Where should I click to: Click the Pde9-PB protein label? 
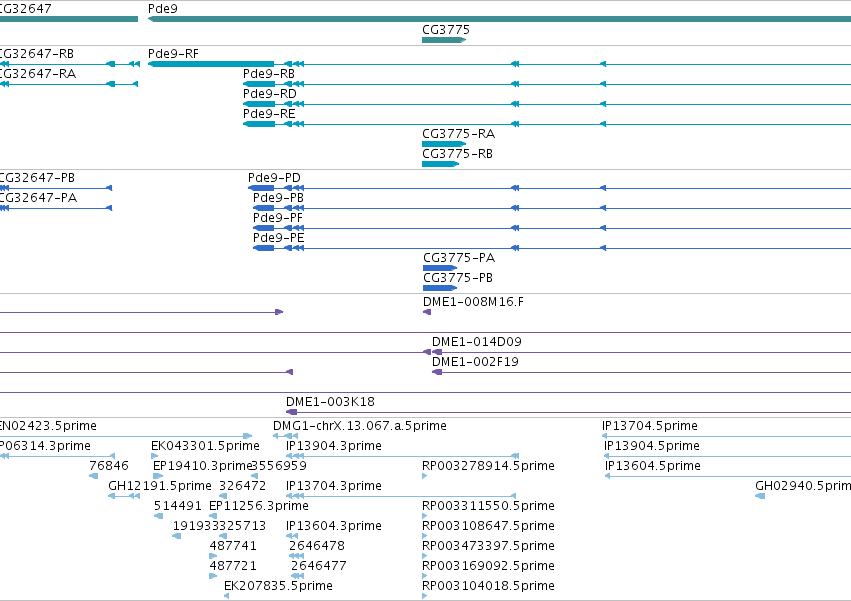tap(278, 198)
